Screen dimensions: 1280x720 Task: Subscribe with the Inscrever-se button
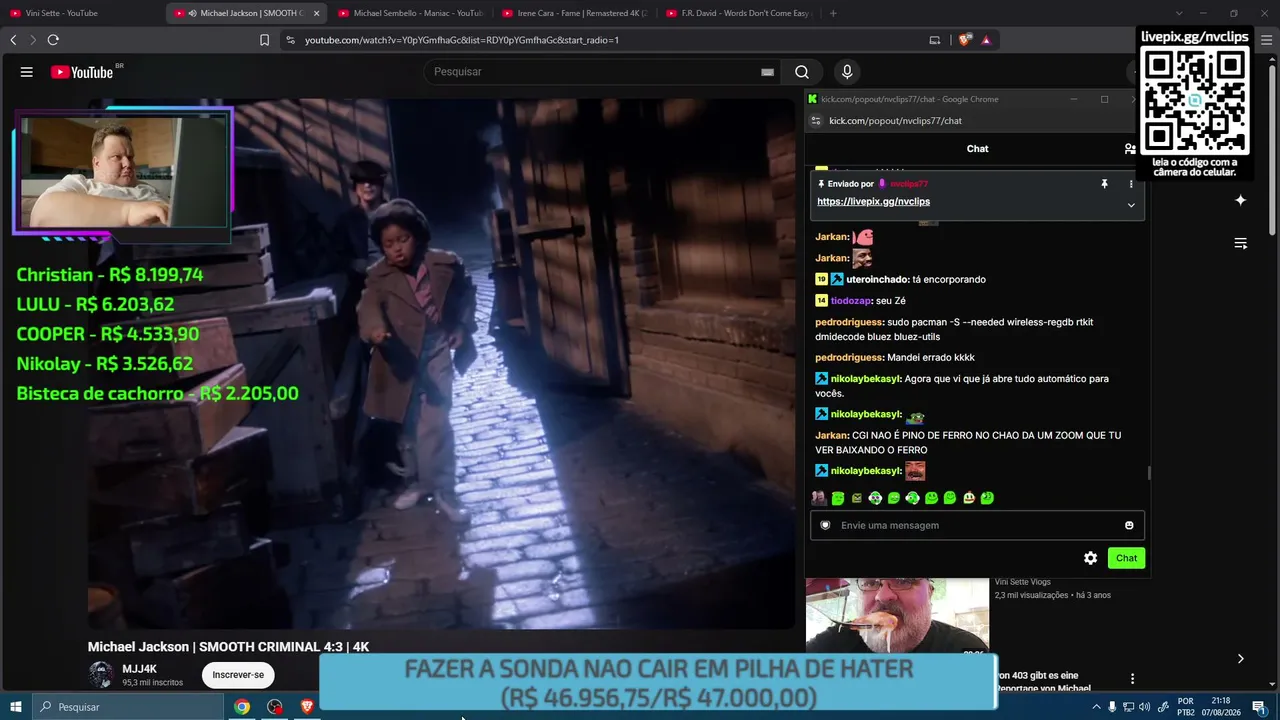pyautogui.click(x=238, y=675)
